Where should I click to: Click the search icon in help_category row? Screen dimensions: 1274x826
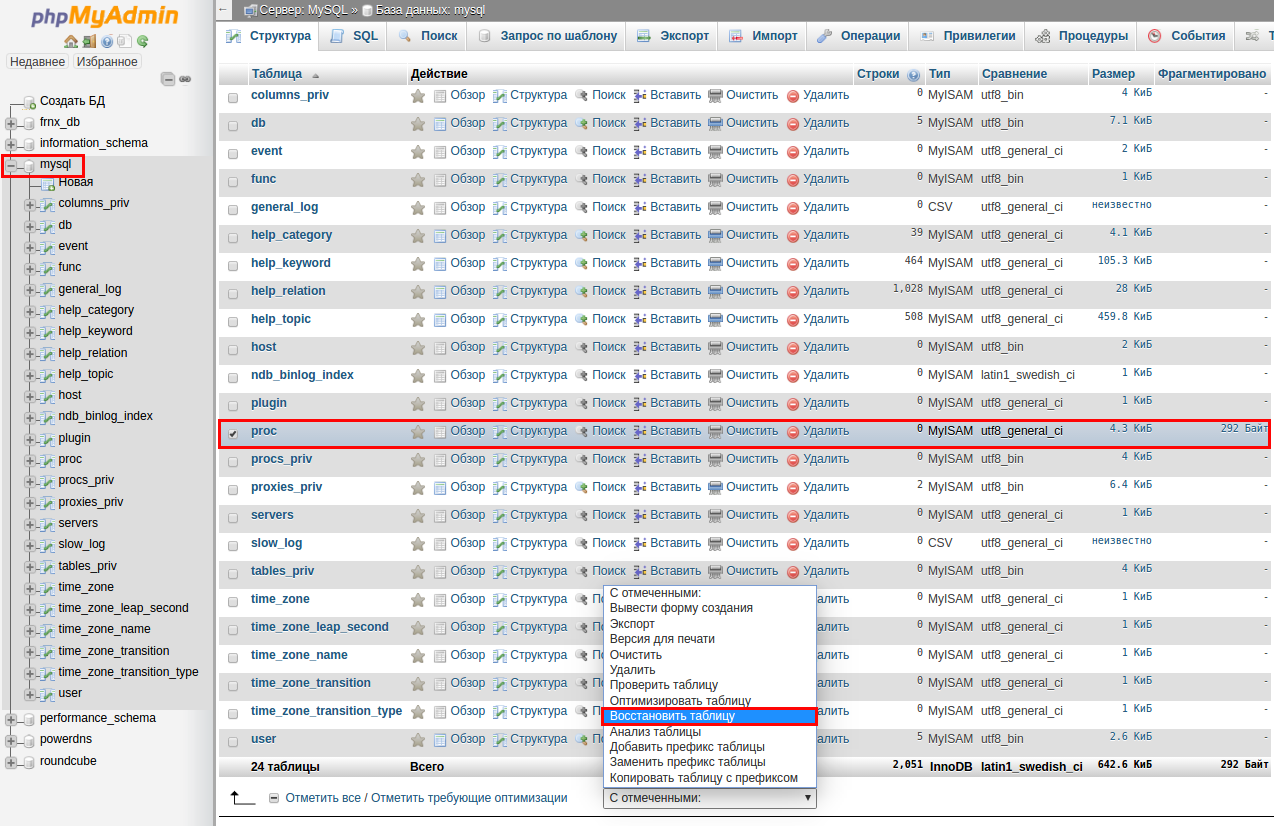(582, 236)
